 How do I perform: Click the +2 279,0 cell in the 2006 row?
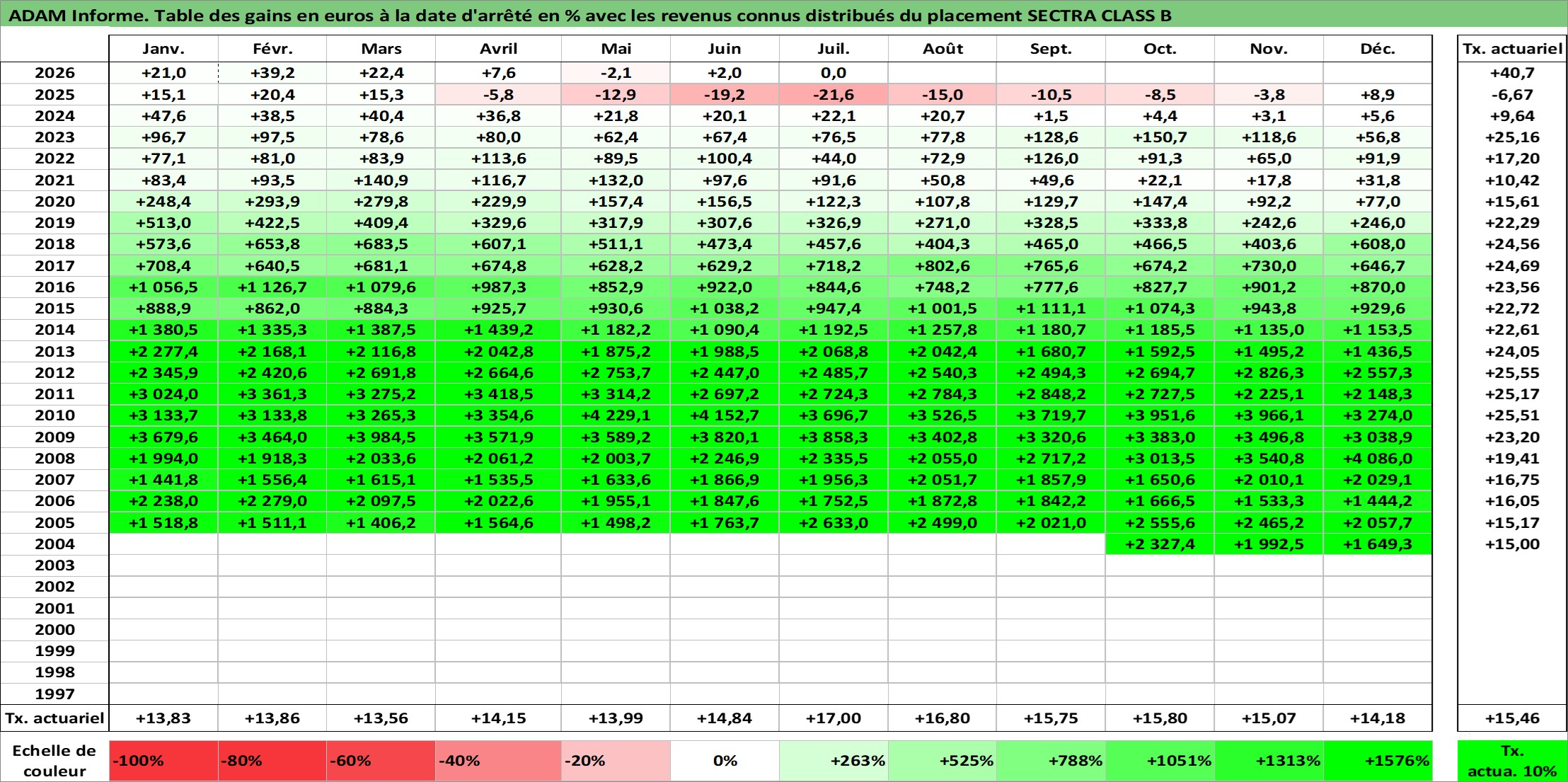point(272,501)
